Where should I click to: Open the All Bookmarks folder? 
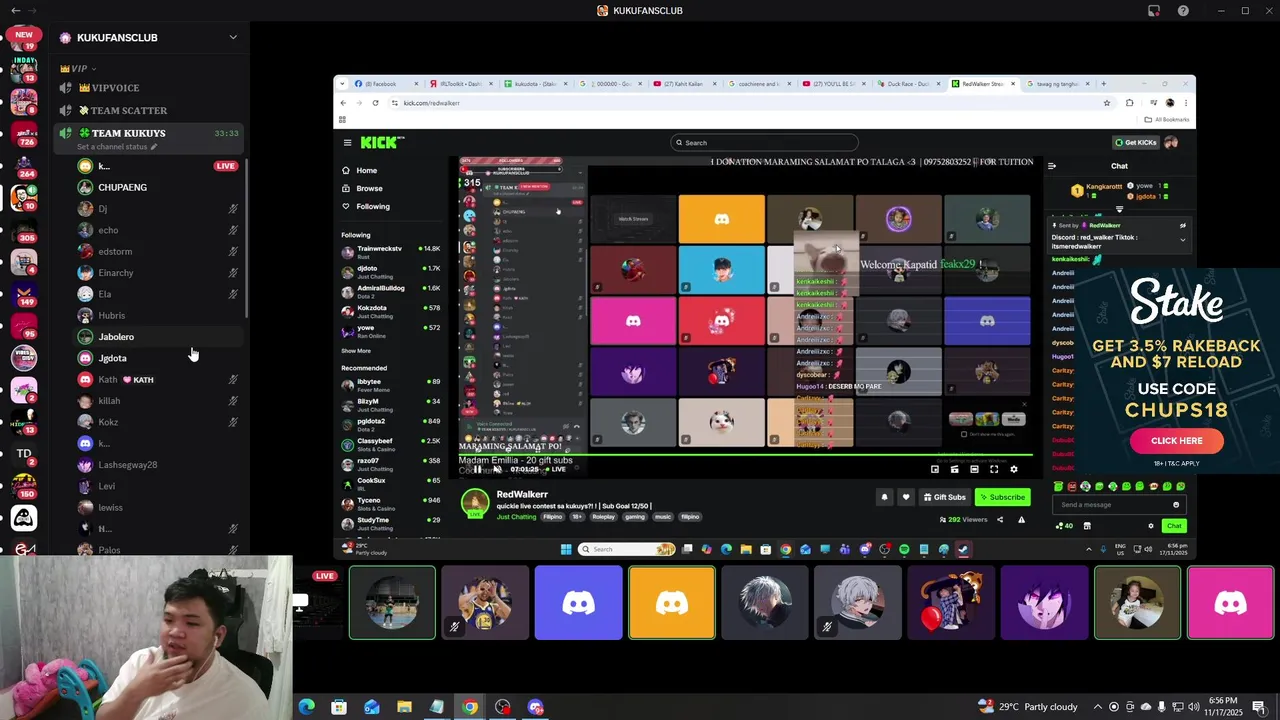click(x=1168, y=119)
